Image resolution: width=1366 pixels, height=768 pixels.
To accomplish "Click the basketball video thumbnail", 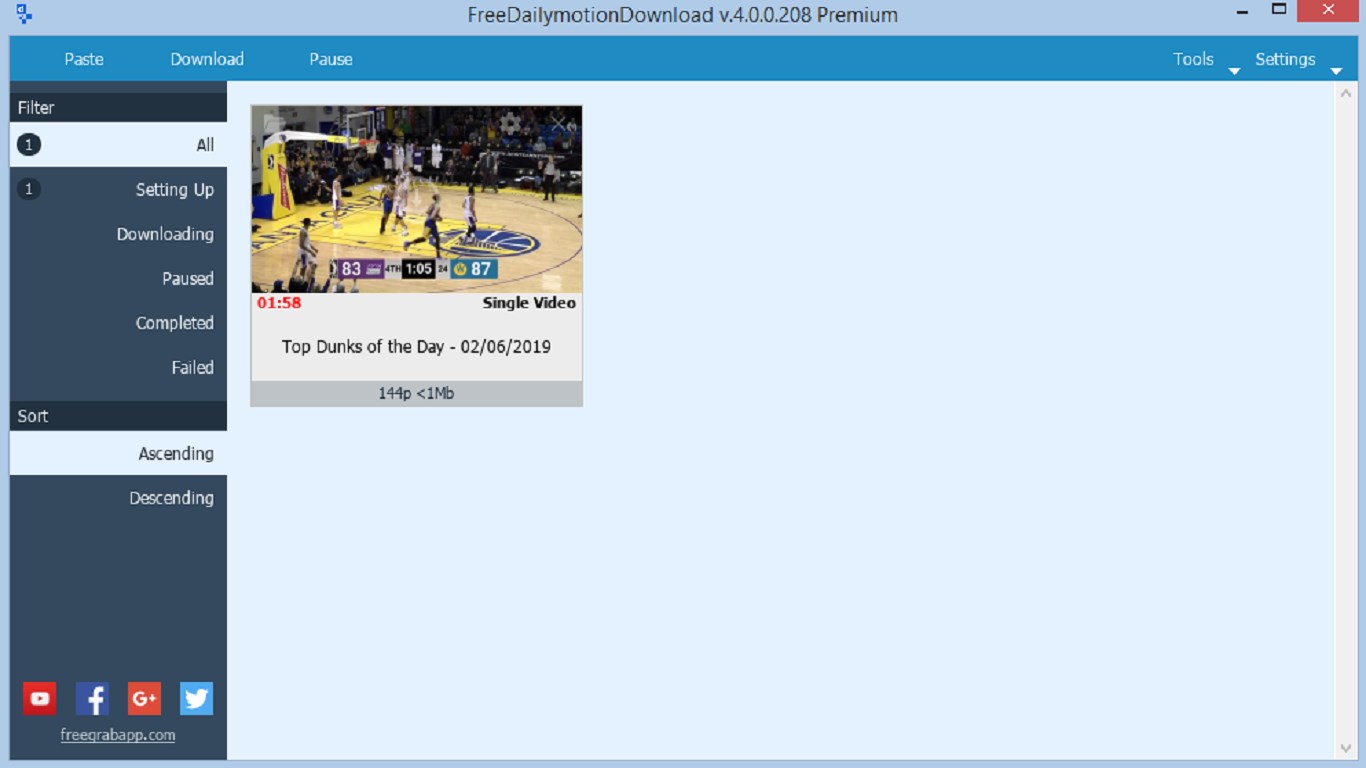I will pyautogui.click(x=416, y=199).
